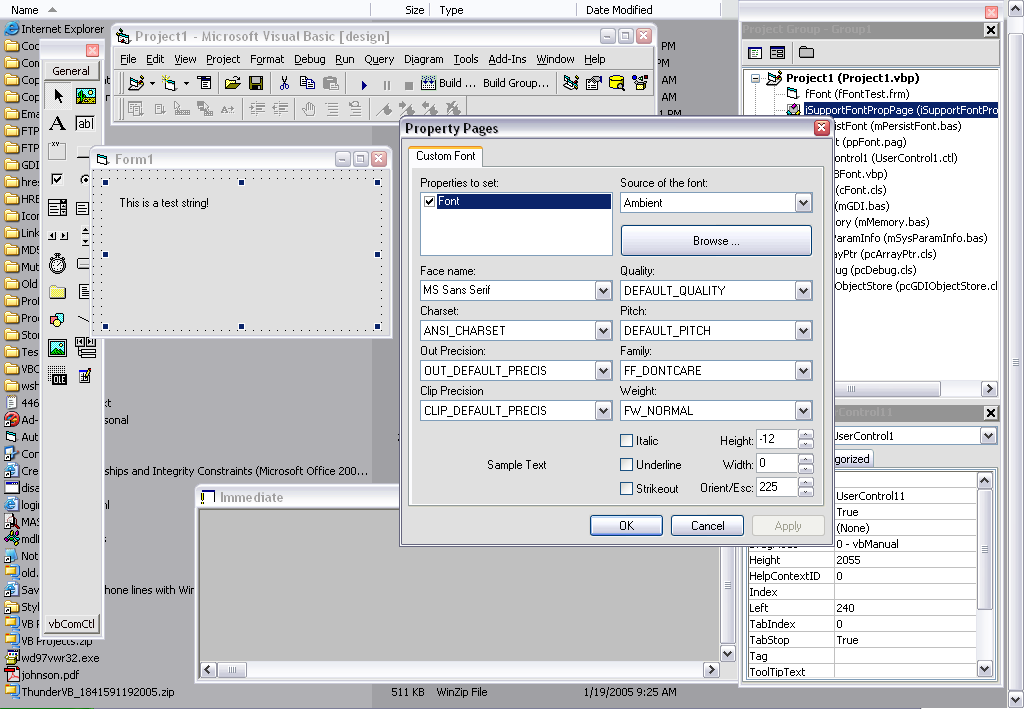The width and height of the screenshot is (1024, 709).
Task: Click OK in Property Pages
Action: coord(626,525)
